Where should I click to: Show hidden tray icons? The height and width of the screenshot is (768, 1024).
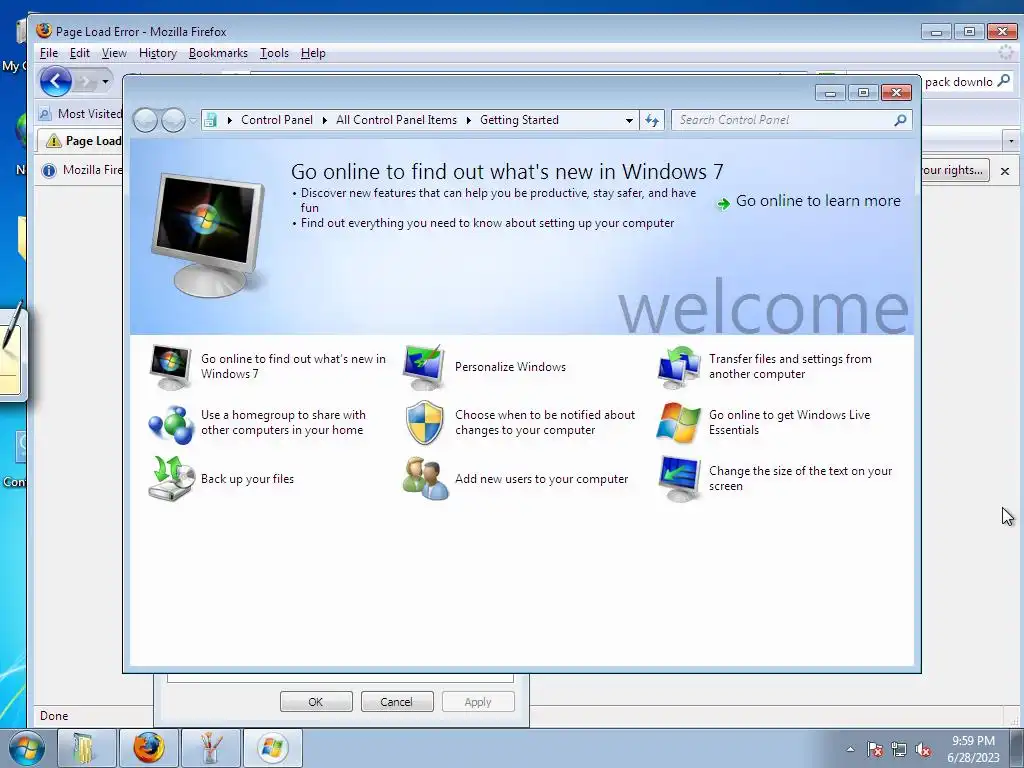click(850, 749)
